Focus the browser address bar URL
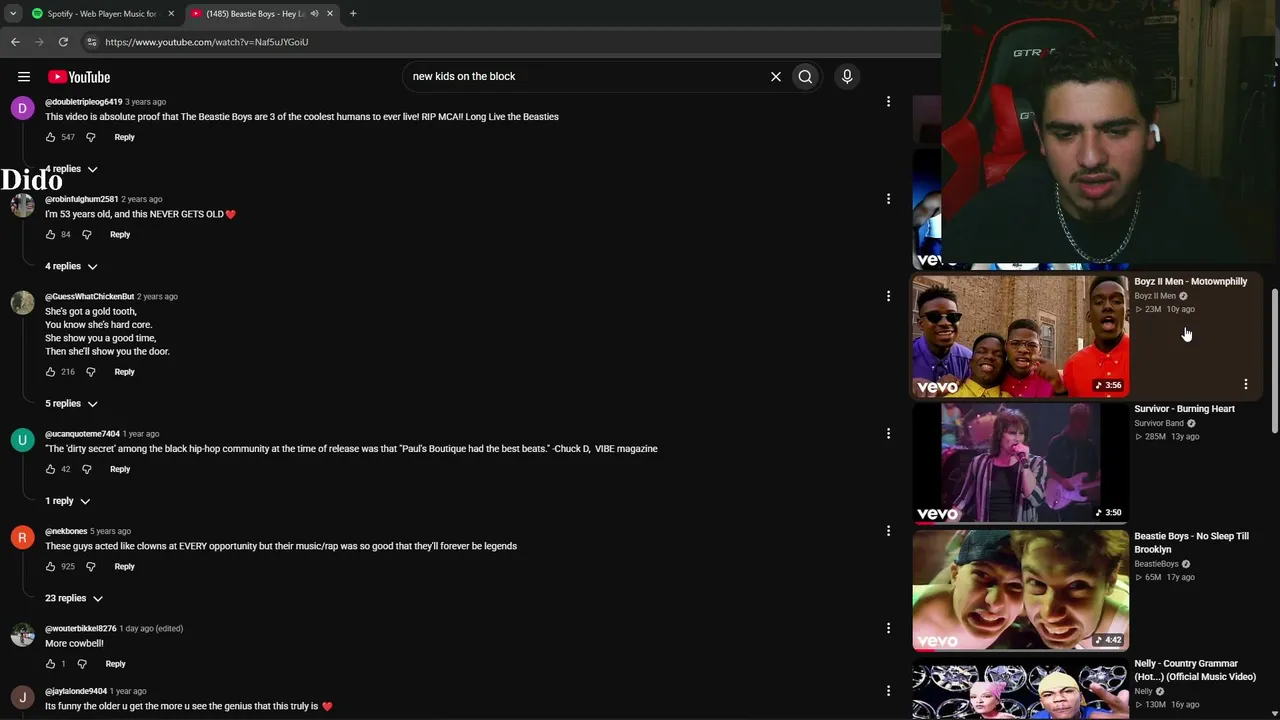 point(207,42)
